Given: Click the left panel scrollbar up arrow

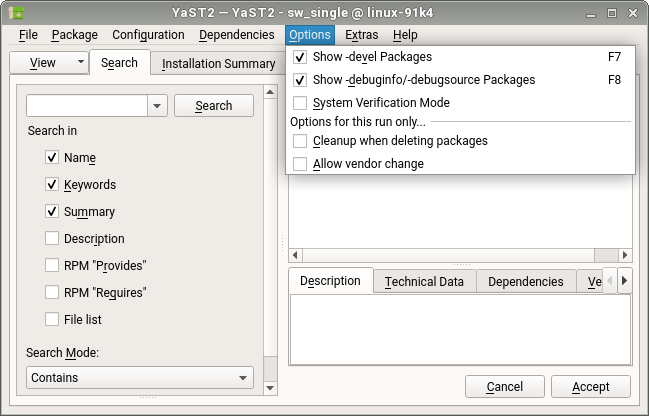Looking at the screenshot, I should click(x=270, y=93).
